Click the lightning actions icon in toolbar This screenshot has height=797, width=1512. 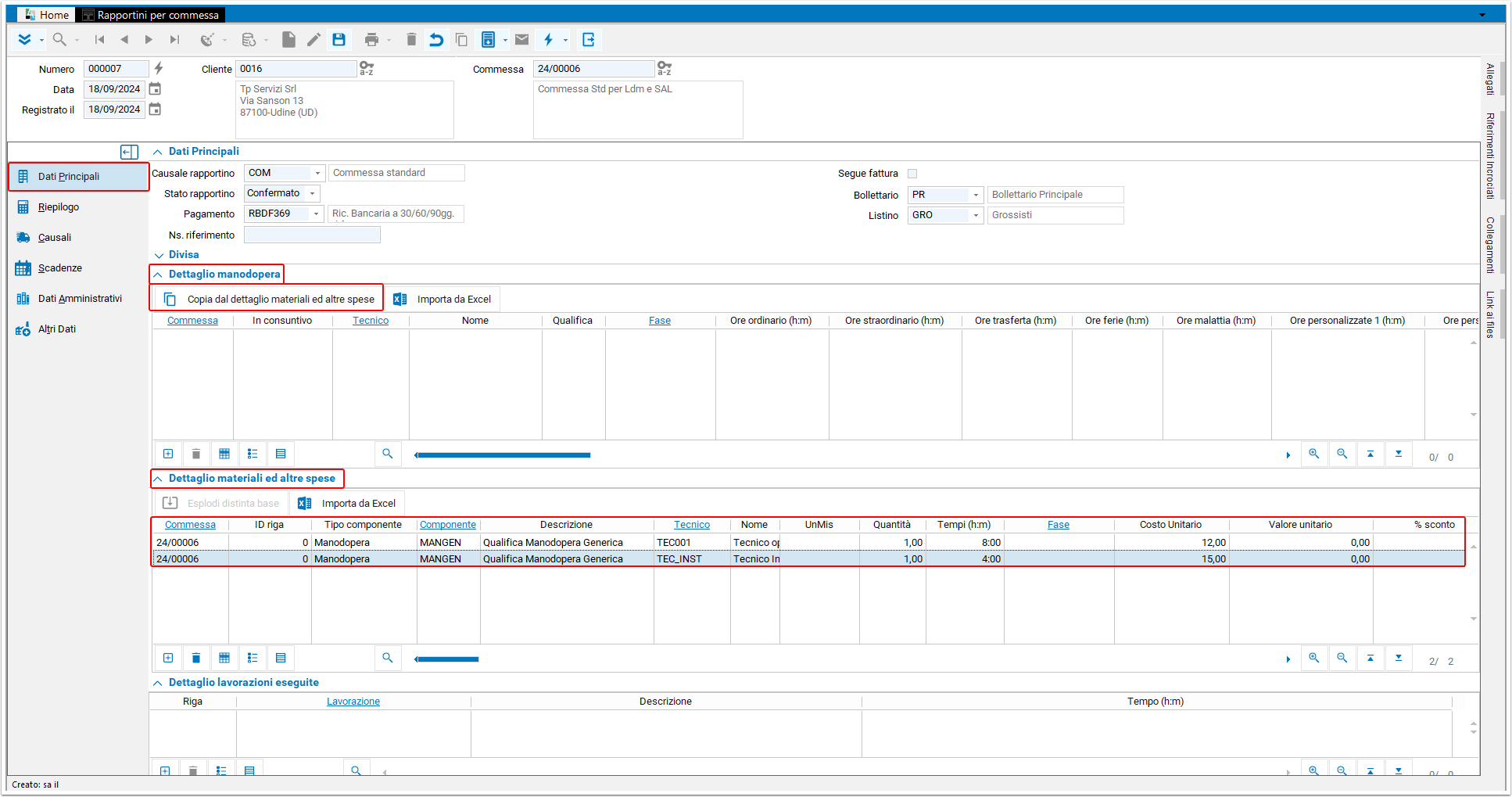pyautogui.click(x=548, y=39)
